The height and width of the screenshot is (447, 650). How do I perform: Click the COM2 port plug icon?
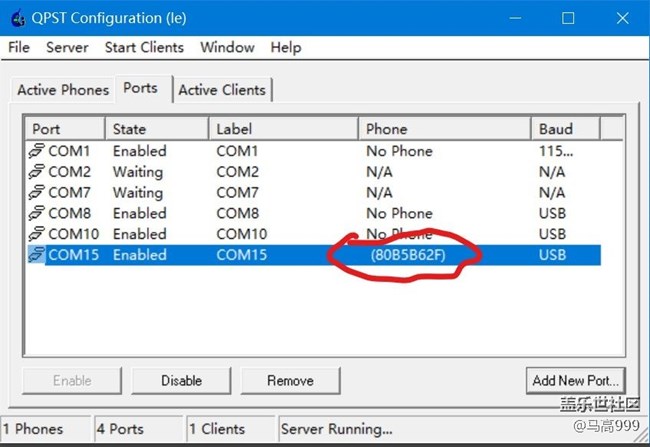pyautogui.click(x=37, y=172)
